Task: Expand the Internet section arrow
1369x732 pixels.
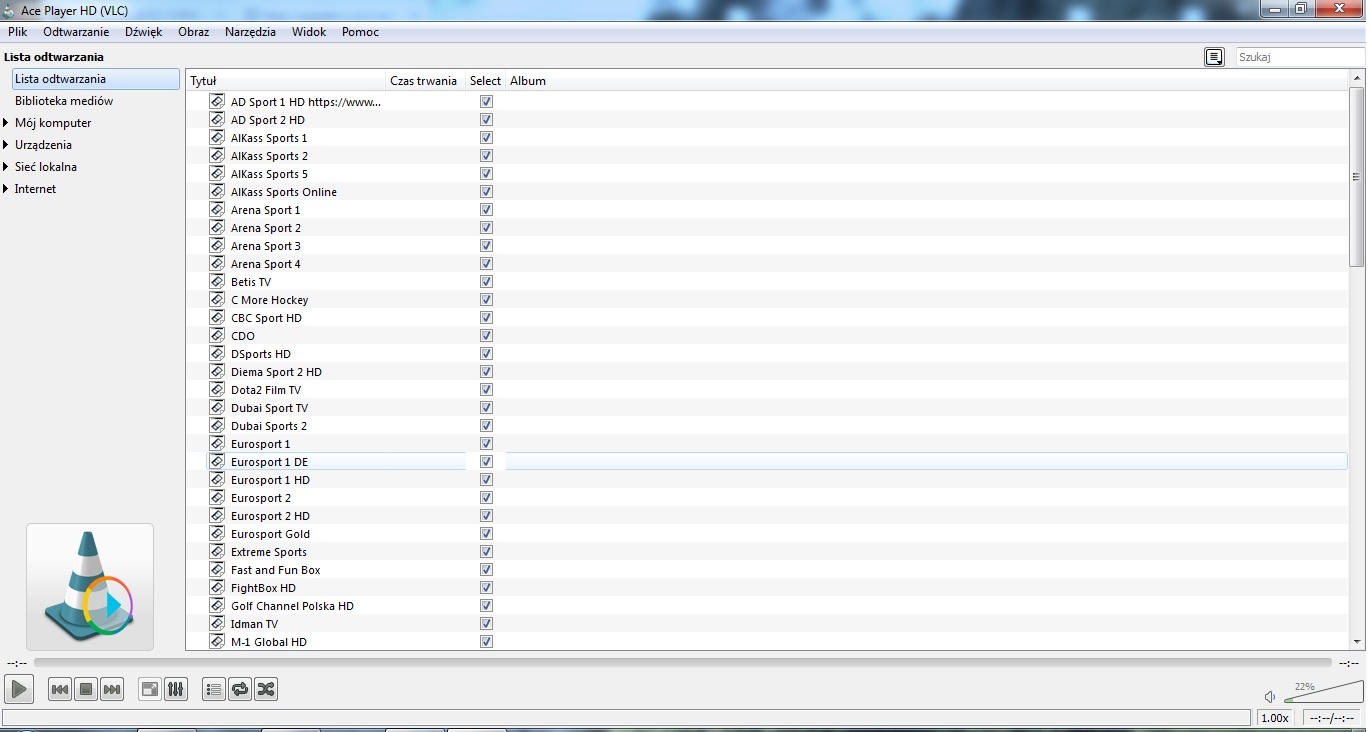Action: 7,189
